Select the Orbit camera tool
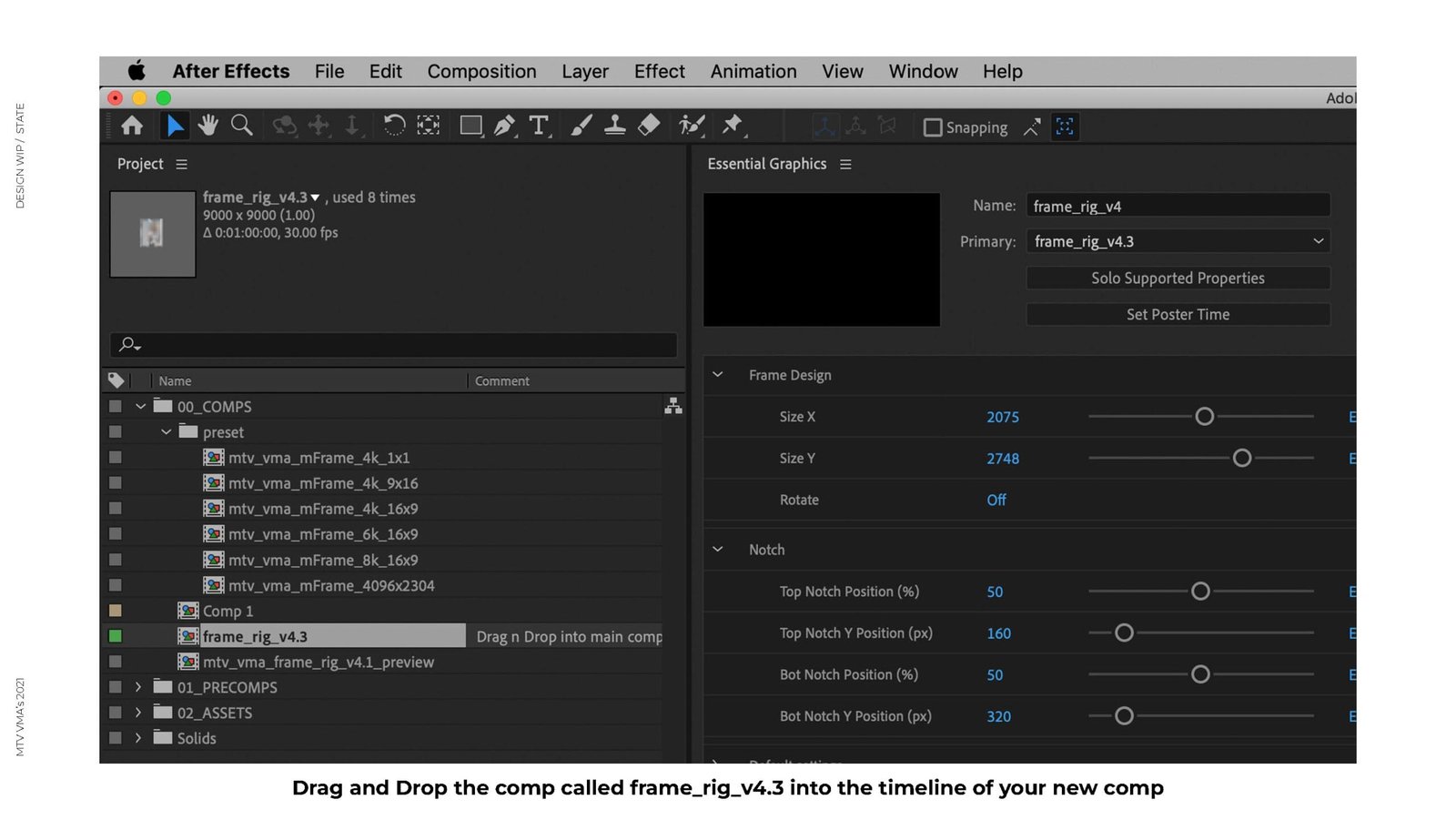This screenshot has width=1456, height=820. [x=285, y=126]
